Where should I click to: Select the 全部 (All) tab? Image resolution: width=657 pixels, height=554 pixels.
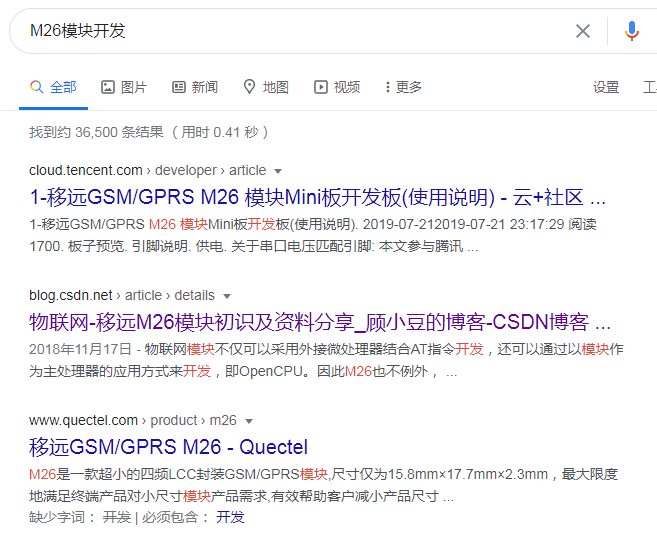(x=53, y=87)
